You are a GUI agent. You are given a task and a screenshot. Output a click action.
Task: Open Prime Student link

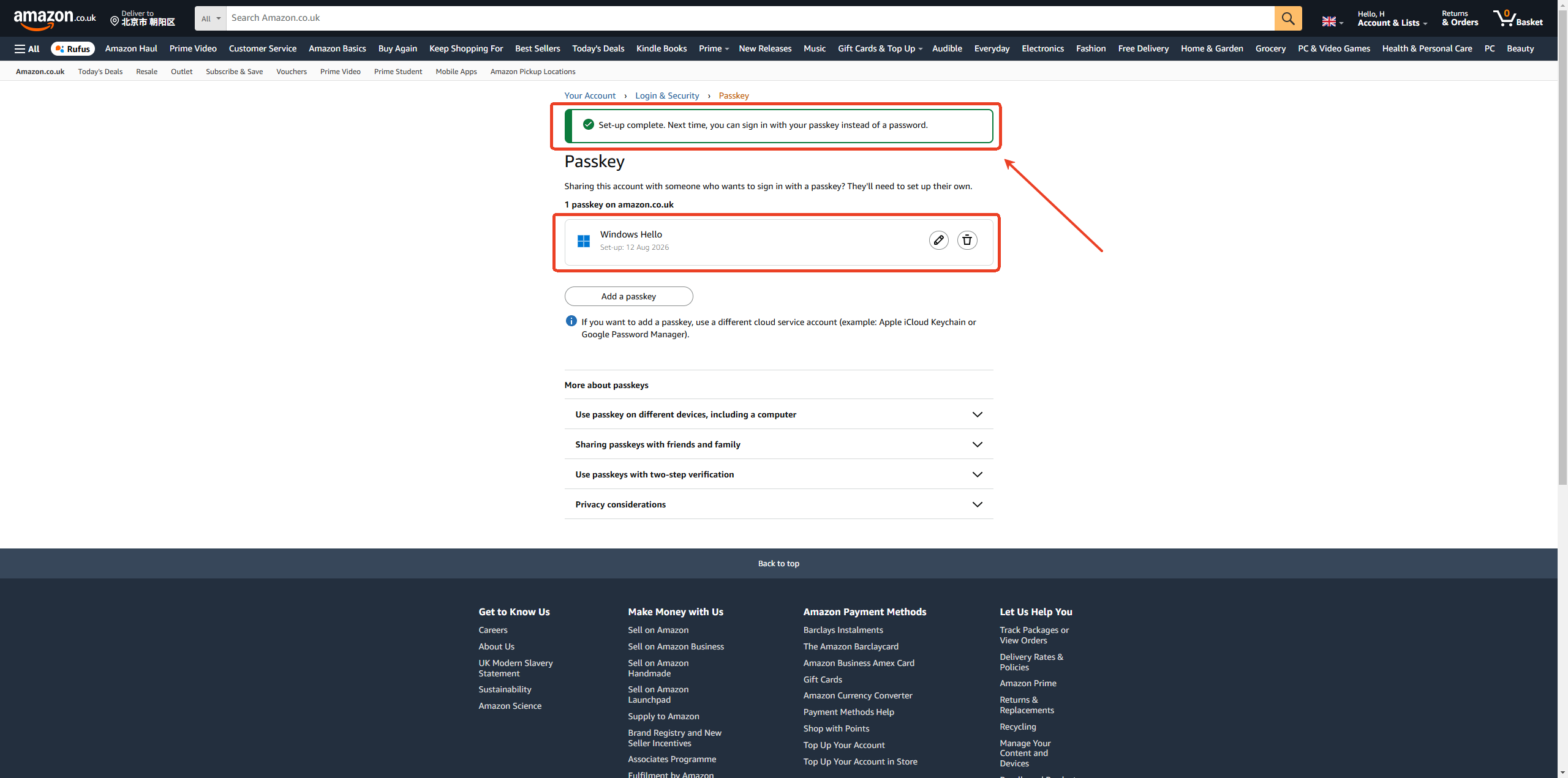pyautogui.click(x=398, y=72)
